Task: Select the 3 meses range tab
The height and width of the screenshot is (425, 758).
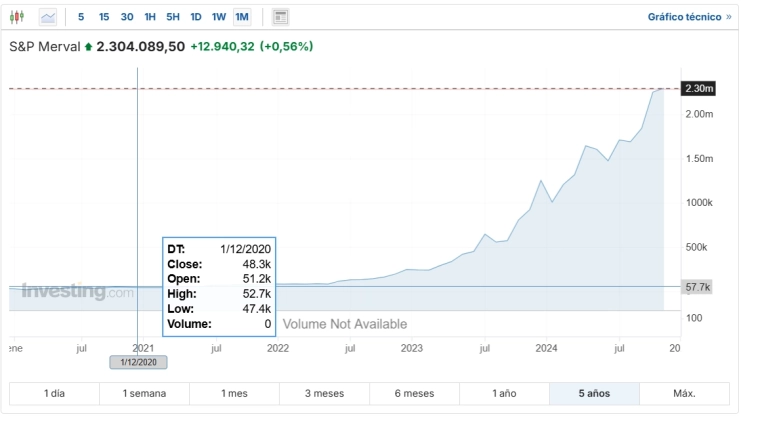Action: tap(324, 394)
